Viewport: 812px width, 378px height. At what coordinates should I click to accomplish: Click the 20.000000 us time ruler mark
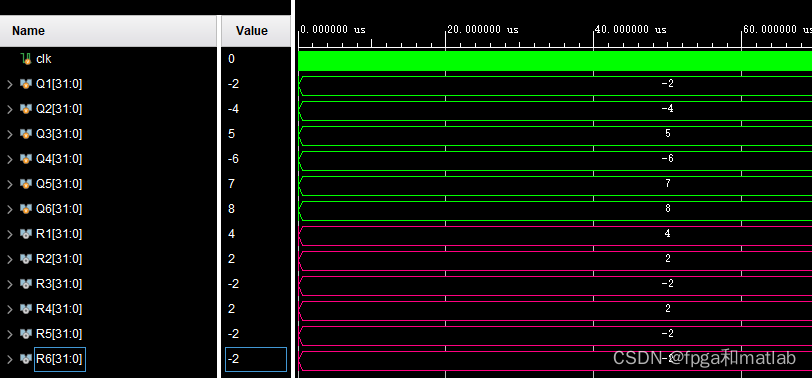pyautogui.click(x=483, y=30)
